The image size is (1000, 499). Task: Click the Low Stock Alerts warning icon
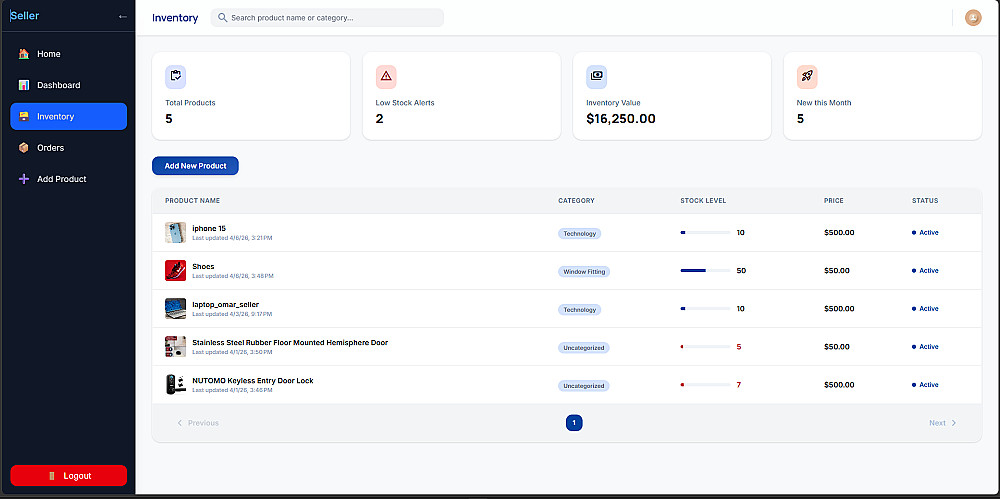coord(386,77)
